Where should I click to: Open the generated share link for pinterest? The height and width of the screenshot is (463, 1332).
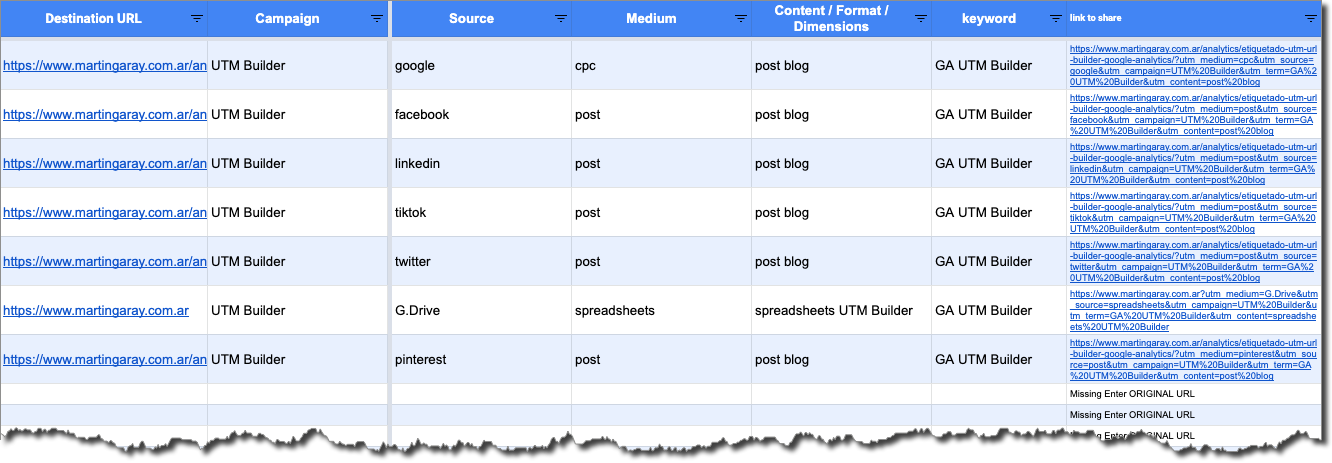pyautogui.click(x=1193, y=359)
